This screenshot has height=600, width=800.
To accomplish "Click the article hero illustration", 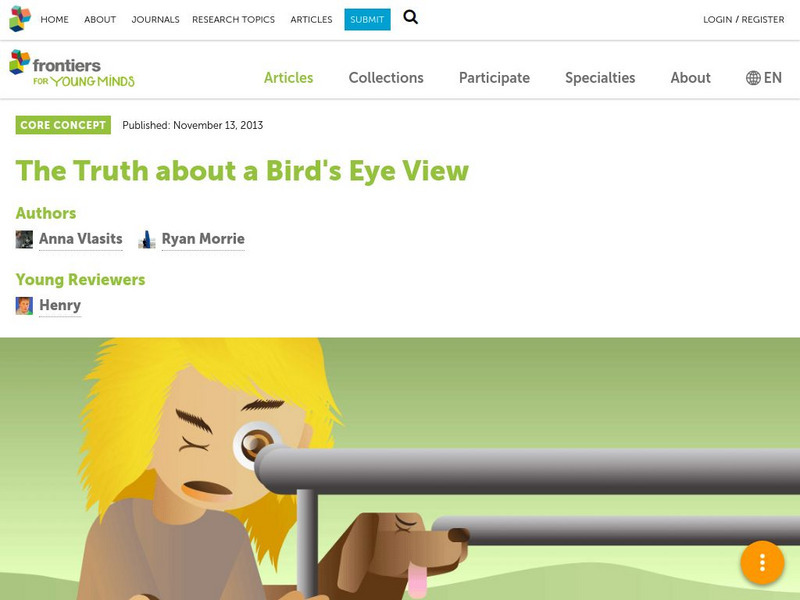I will (x=400, y=468).
